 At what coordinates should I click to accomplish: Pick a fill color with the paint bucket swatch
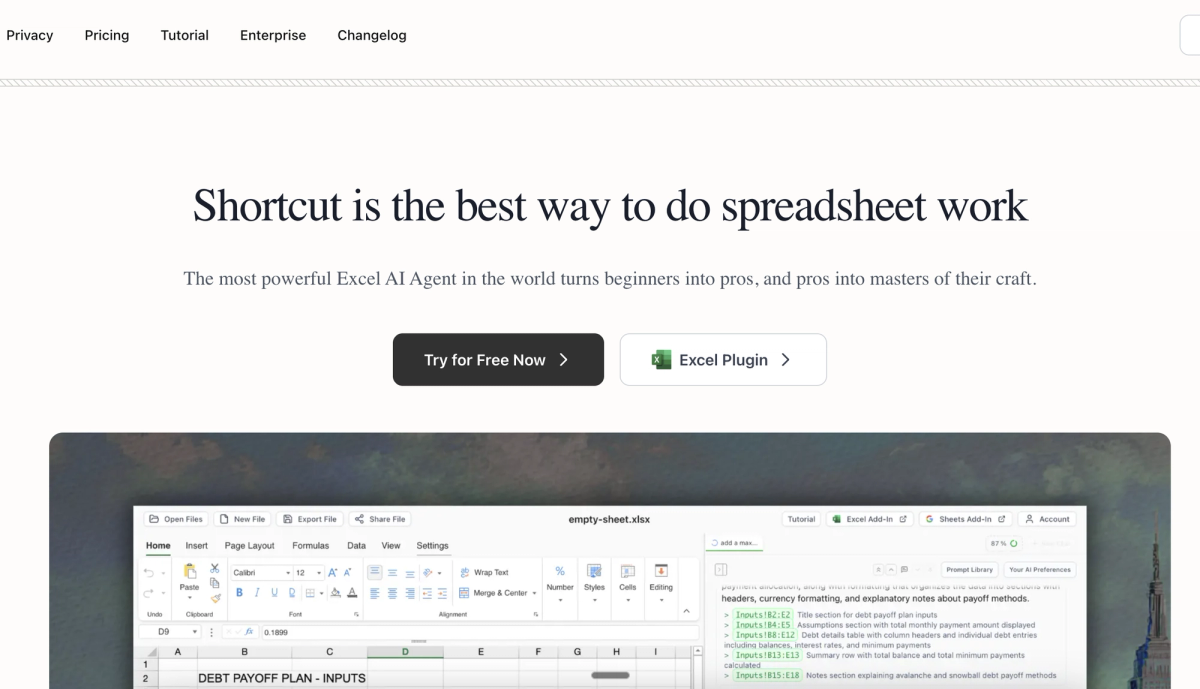point(336,592)
